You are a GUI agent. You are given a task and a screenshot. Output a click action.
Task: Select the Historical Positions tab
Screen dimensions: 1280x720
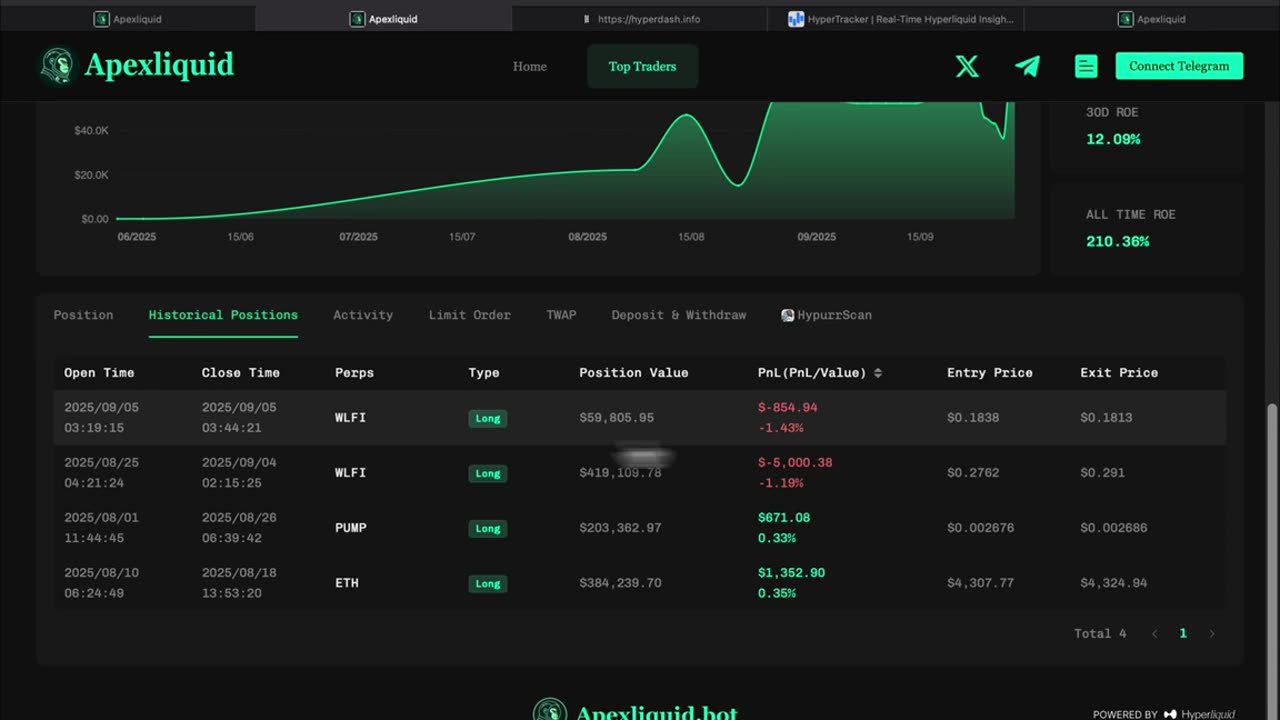(223, 315)
